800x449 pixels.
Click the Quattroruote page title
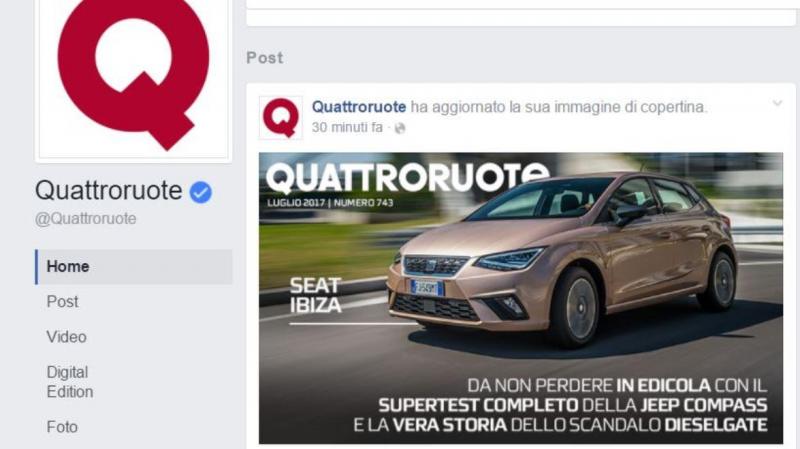click(109, 190)
